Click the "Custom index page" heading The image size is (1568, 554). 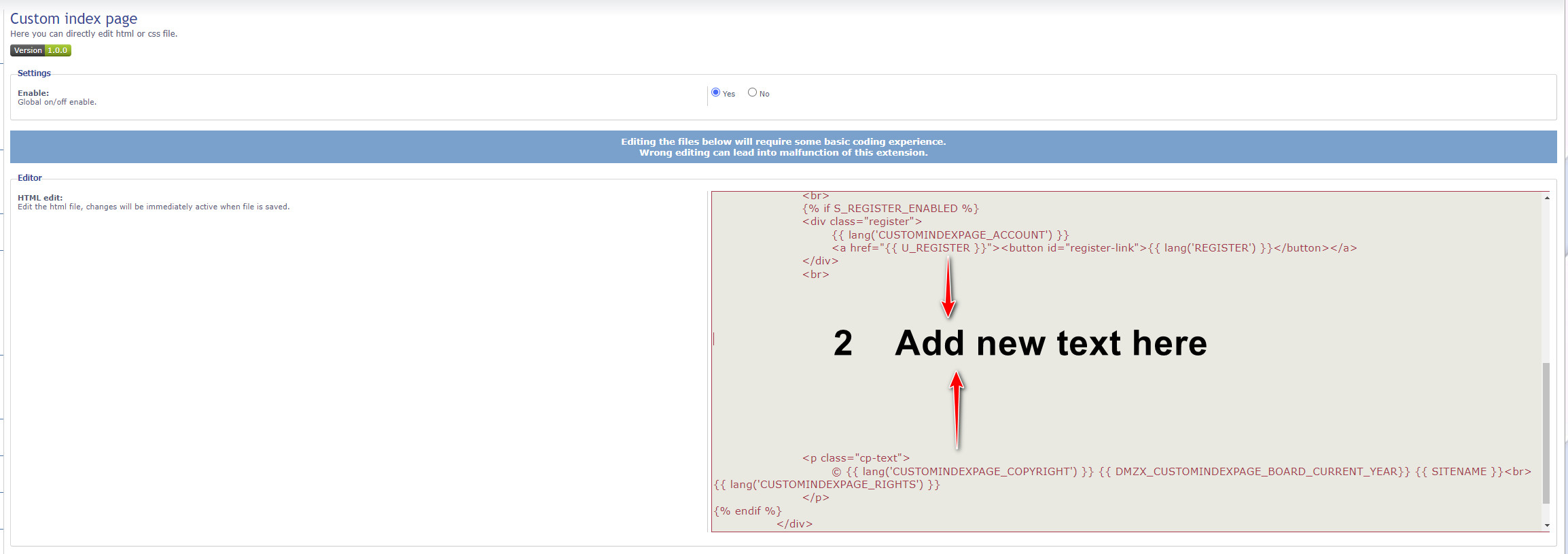(x=73, y=19)
